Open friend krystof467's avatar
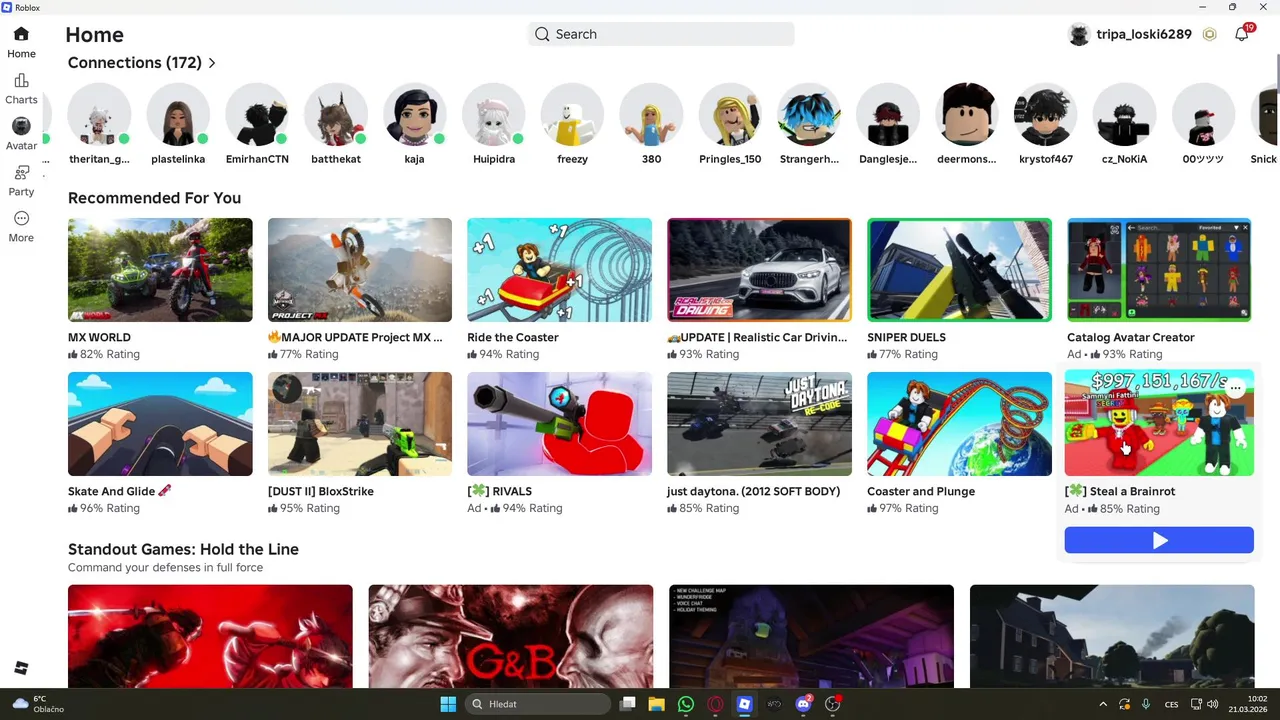This screenshot has width=1280, height=720. (x=1046, y=115)
